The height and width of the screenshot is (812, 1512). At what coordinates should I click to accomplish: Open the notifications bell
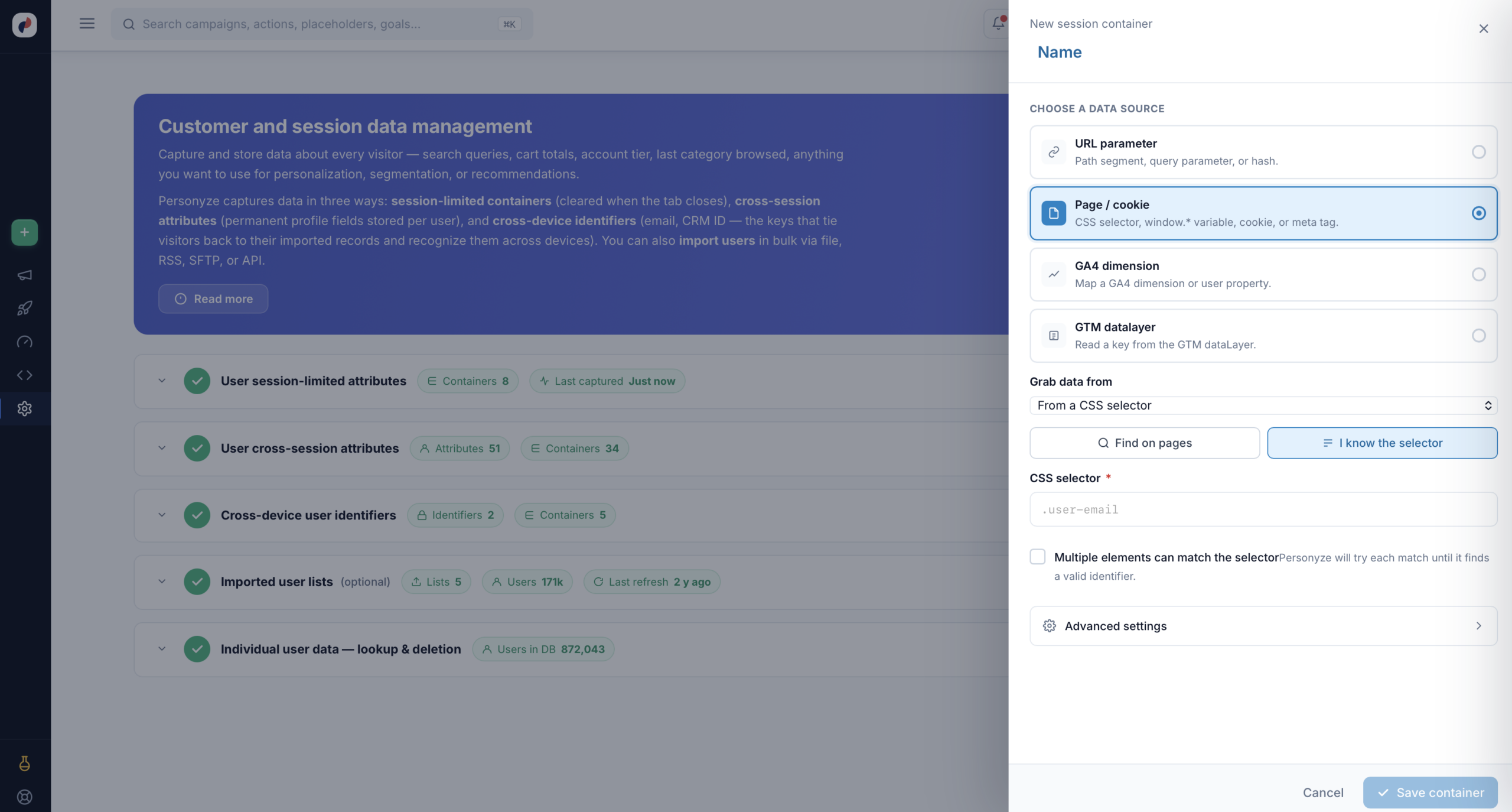pos(998,24)
